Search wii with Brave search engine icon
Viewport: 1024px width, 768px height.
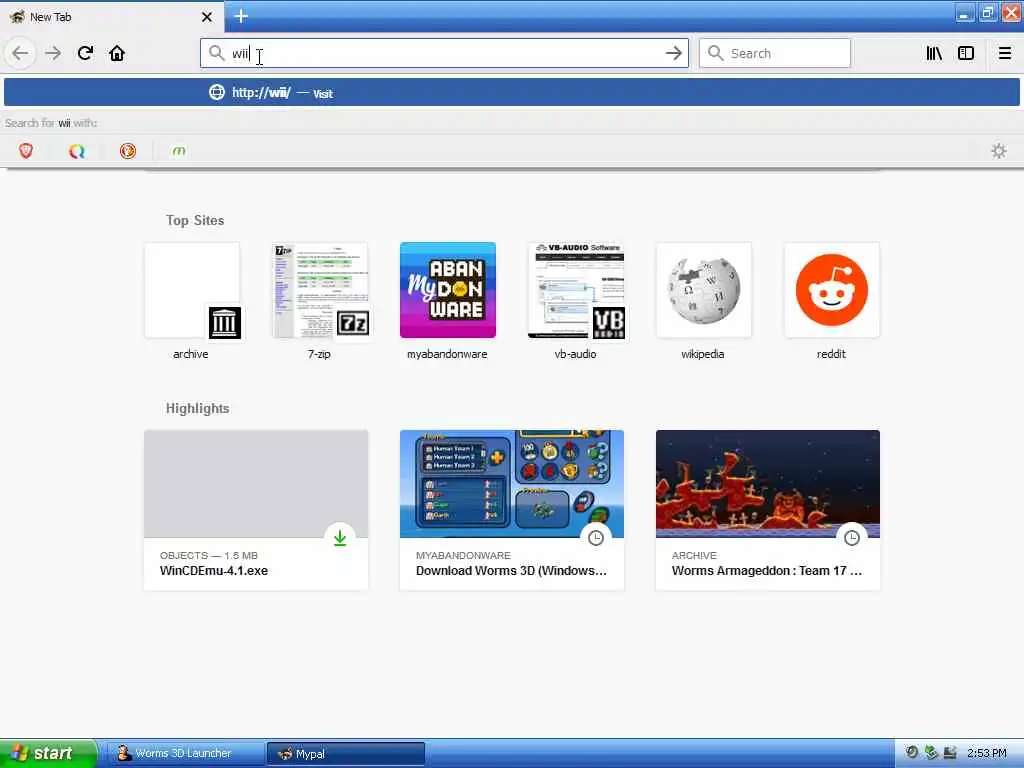[x=26, y=152]
